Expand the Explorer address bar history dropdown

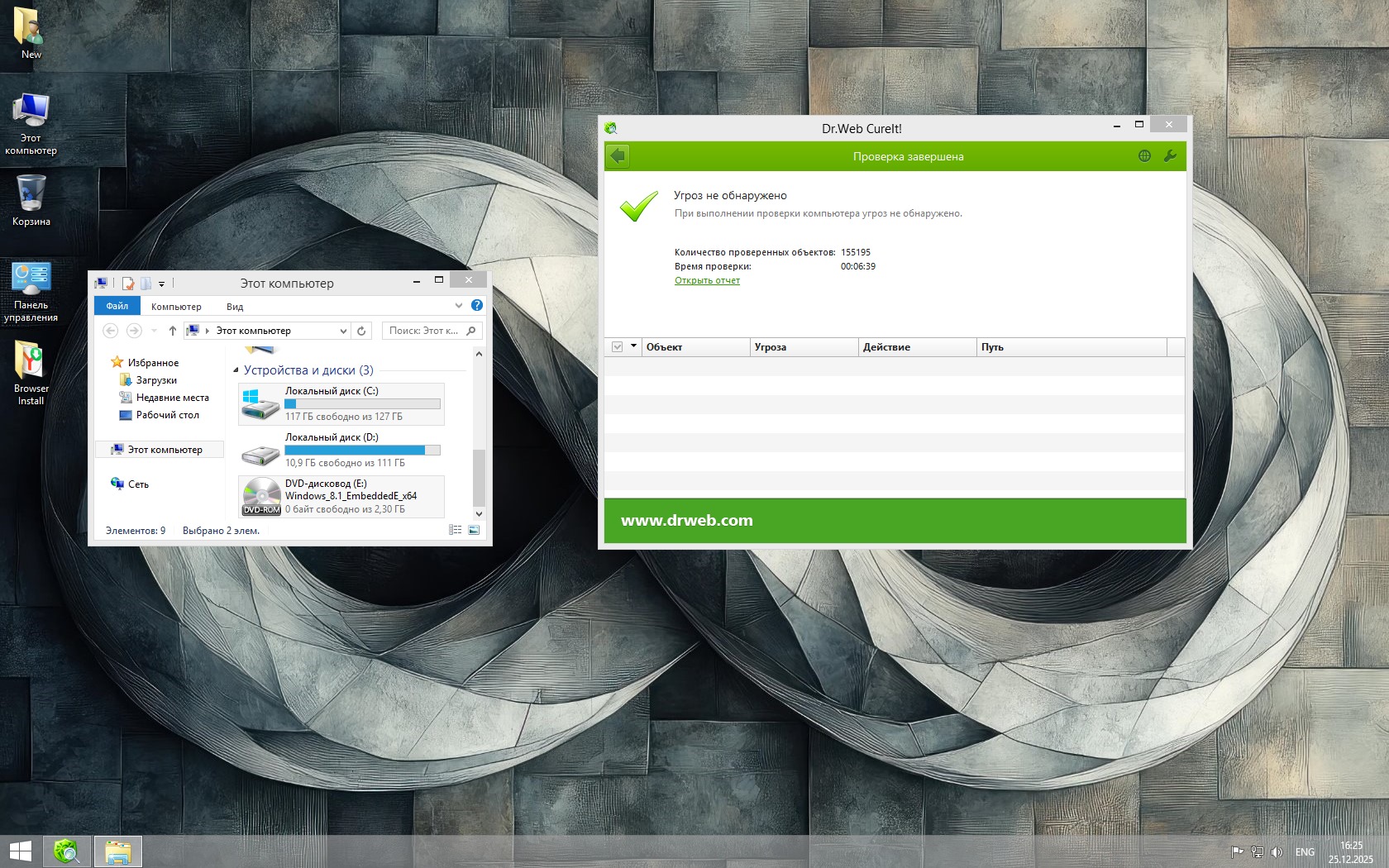[x=343, y=331]
